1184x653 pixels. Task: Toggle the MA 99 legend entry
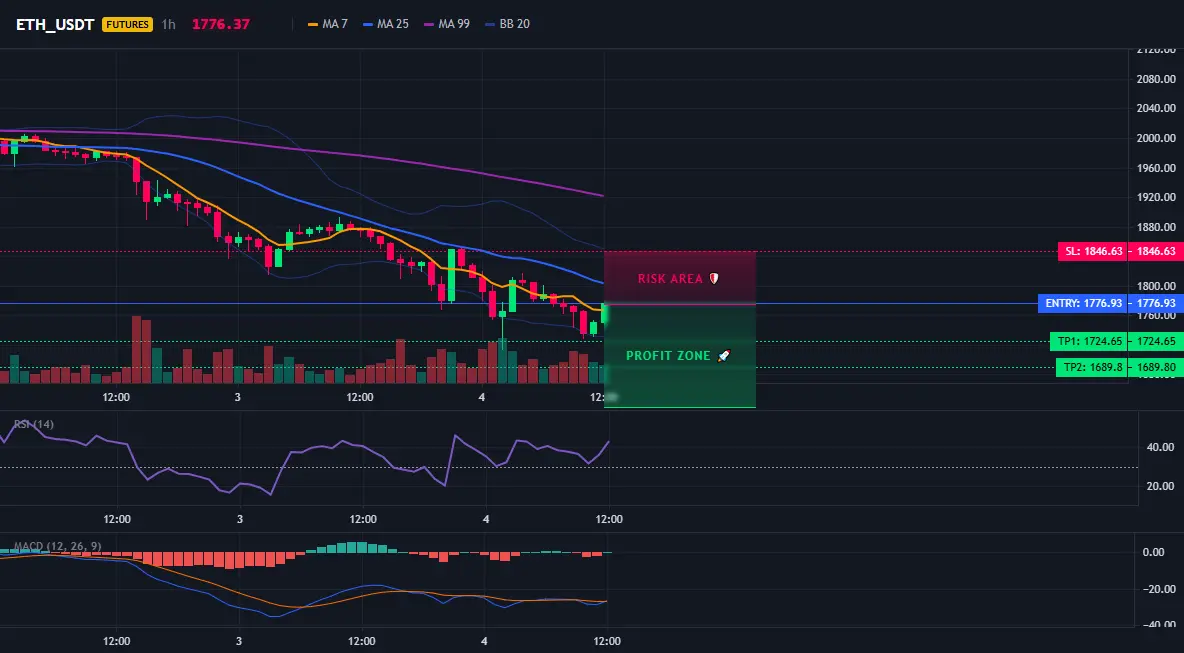click(447, 24)
